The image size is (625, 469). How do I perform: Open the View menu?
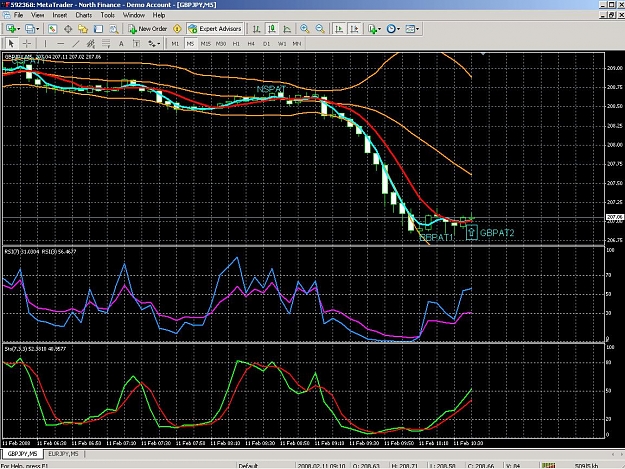[x=37, y=15]
